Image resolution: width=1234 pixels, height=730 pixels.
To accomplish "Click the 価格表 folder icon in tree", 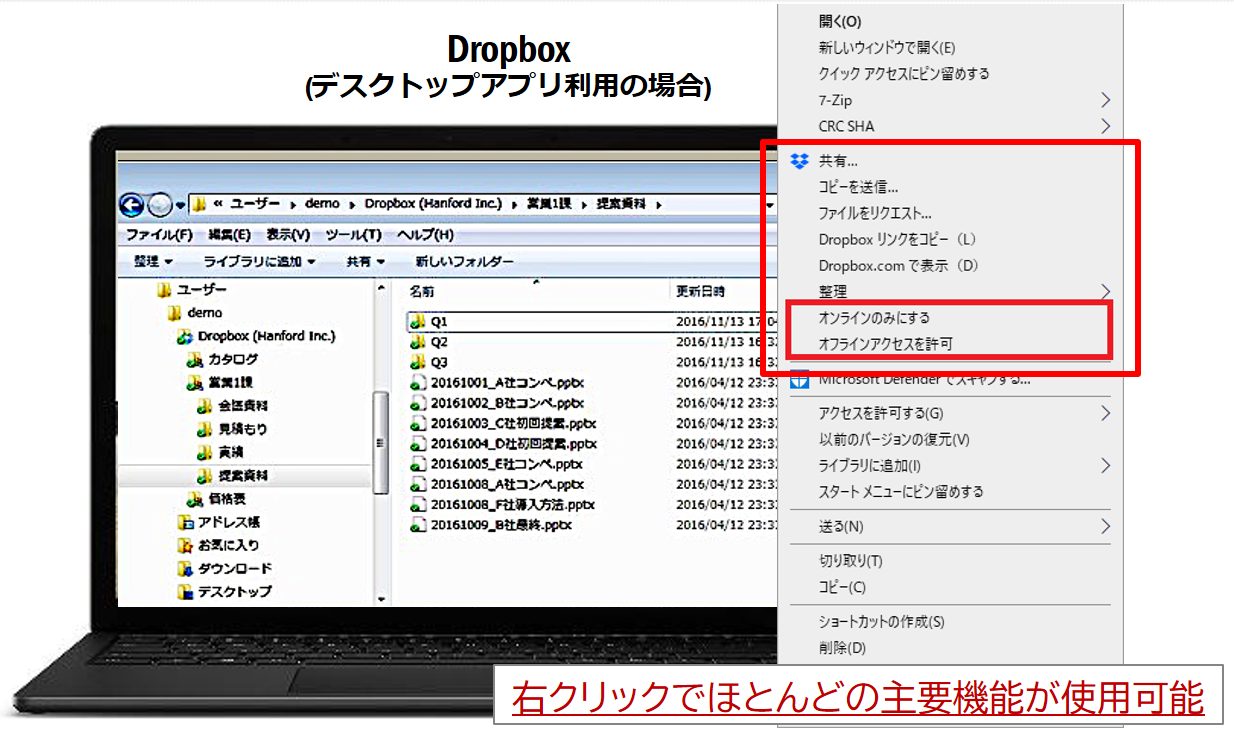I will 195,499.
